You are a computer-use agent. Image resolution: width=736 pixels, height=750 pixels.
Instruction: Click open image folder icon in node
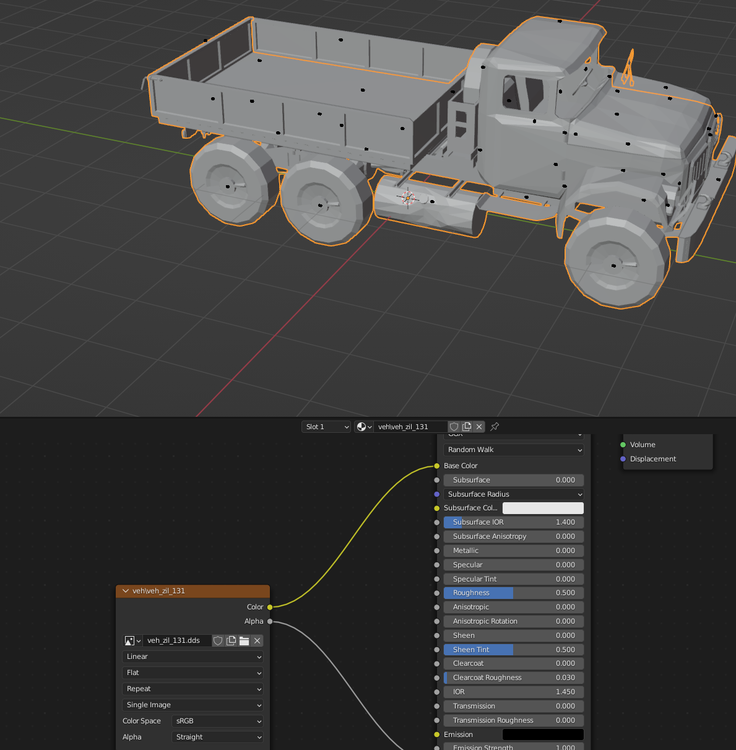244,641
